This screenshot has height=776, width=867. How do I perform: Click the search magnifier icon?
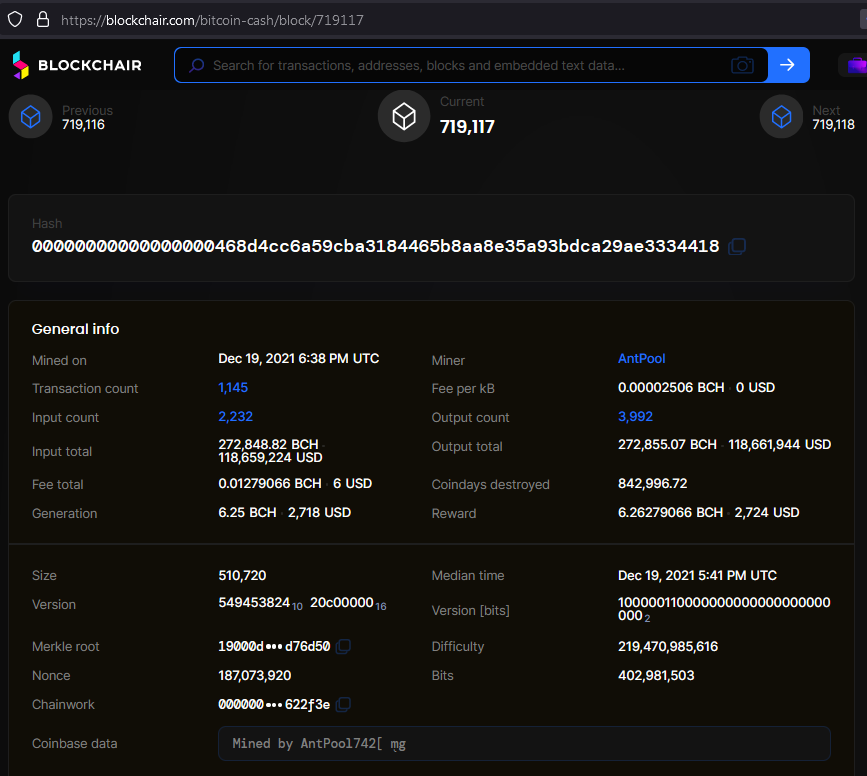[x=196, y=65]
